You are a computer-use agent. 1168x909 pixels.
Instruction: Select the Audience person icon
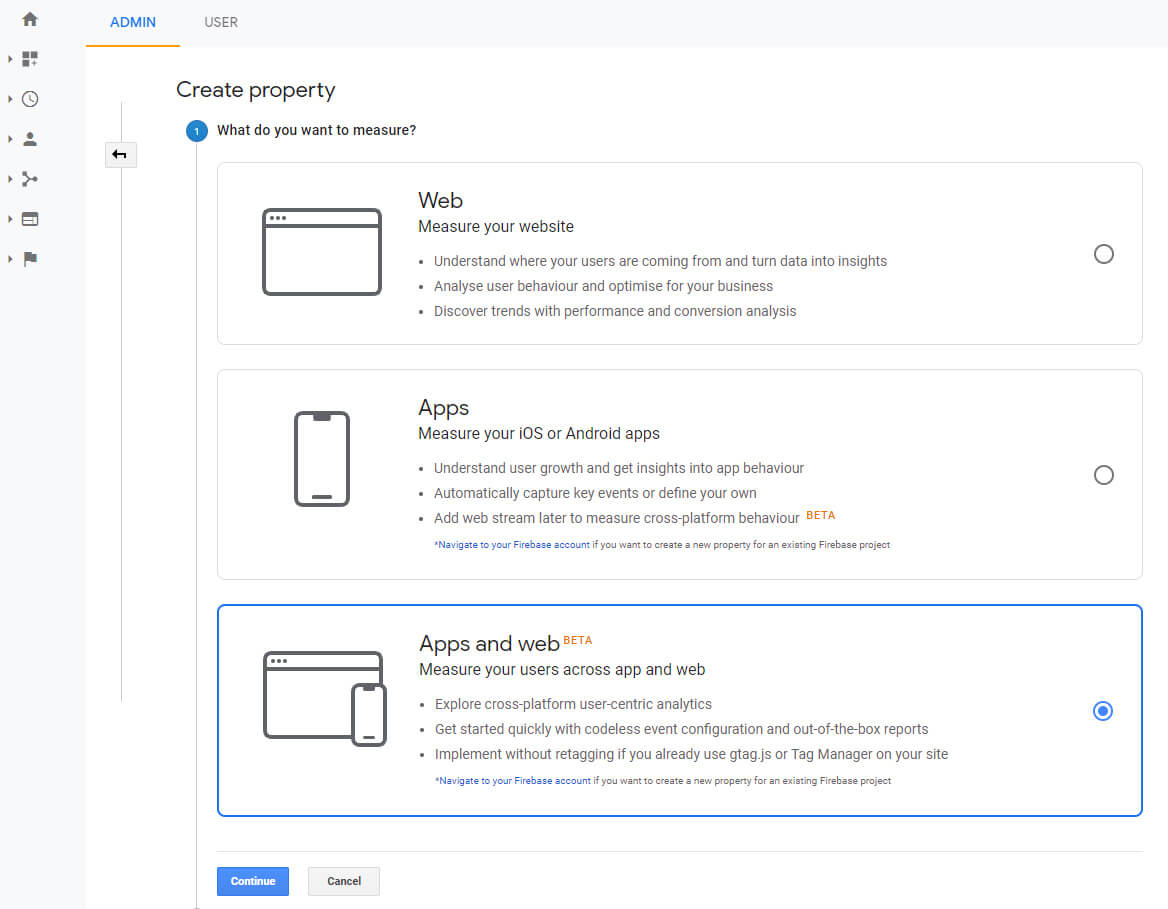[x=30, y=139]
